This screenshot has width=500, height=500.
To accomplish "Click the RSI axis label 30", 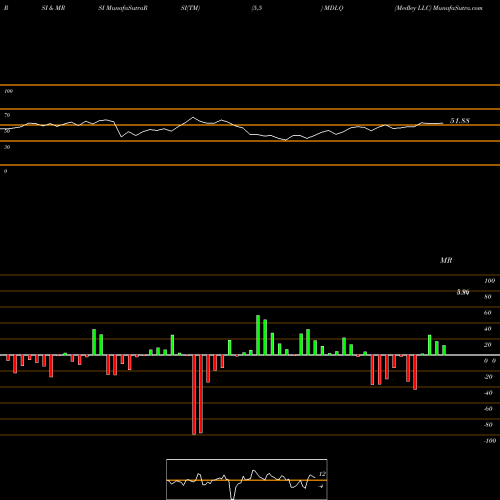I will [7, 147].
